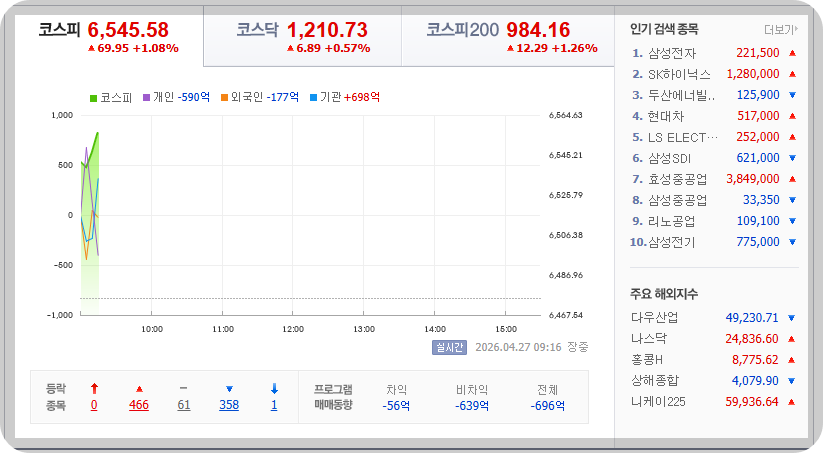823x453 pixels.
Task: Open 니케이225 overseas index
Action: point(658,402)
